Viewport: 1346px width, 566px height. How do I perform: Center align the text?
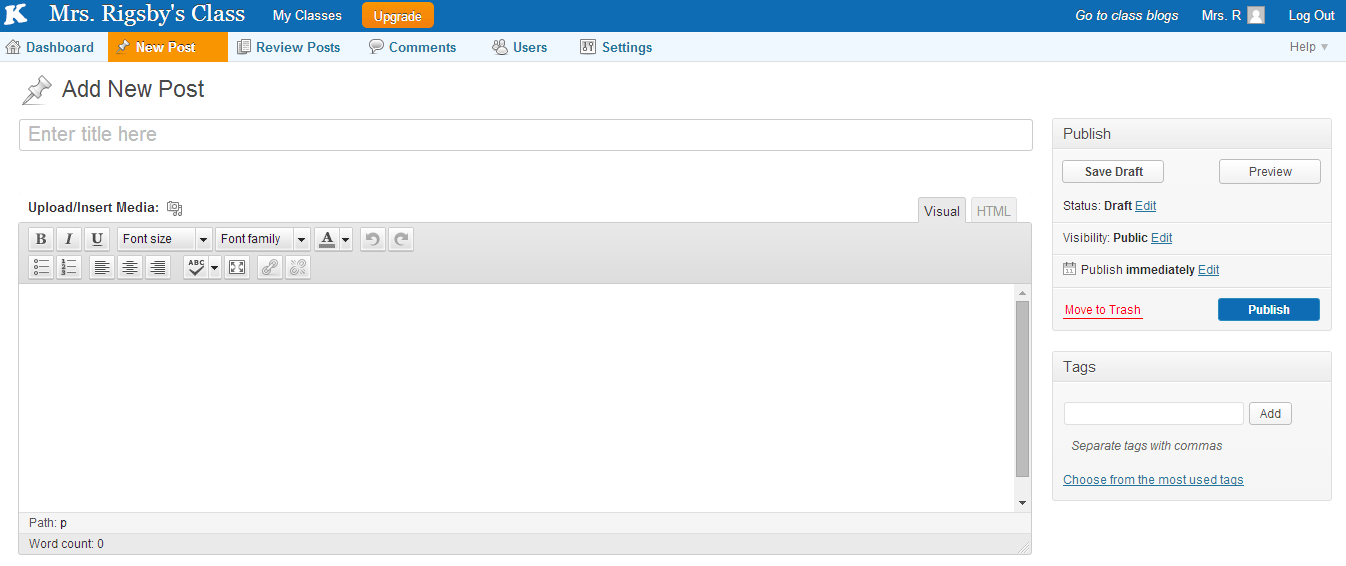click(x=130, y=267)
